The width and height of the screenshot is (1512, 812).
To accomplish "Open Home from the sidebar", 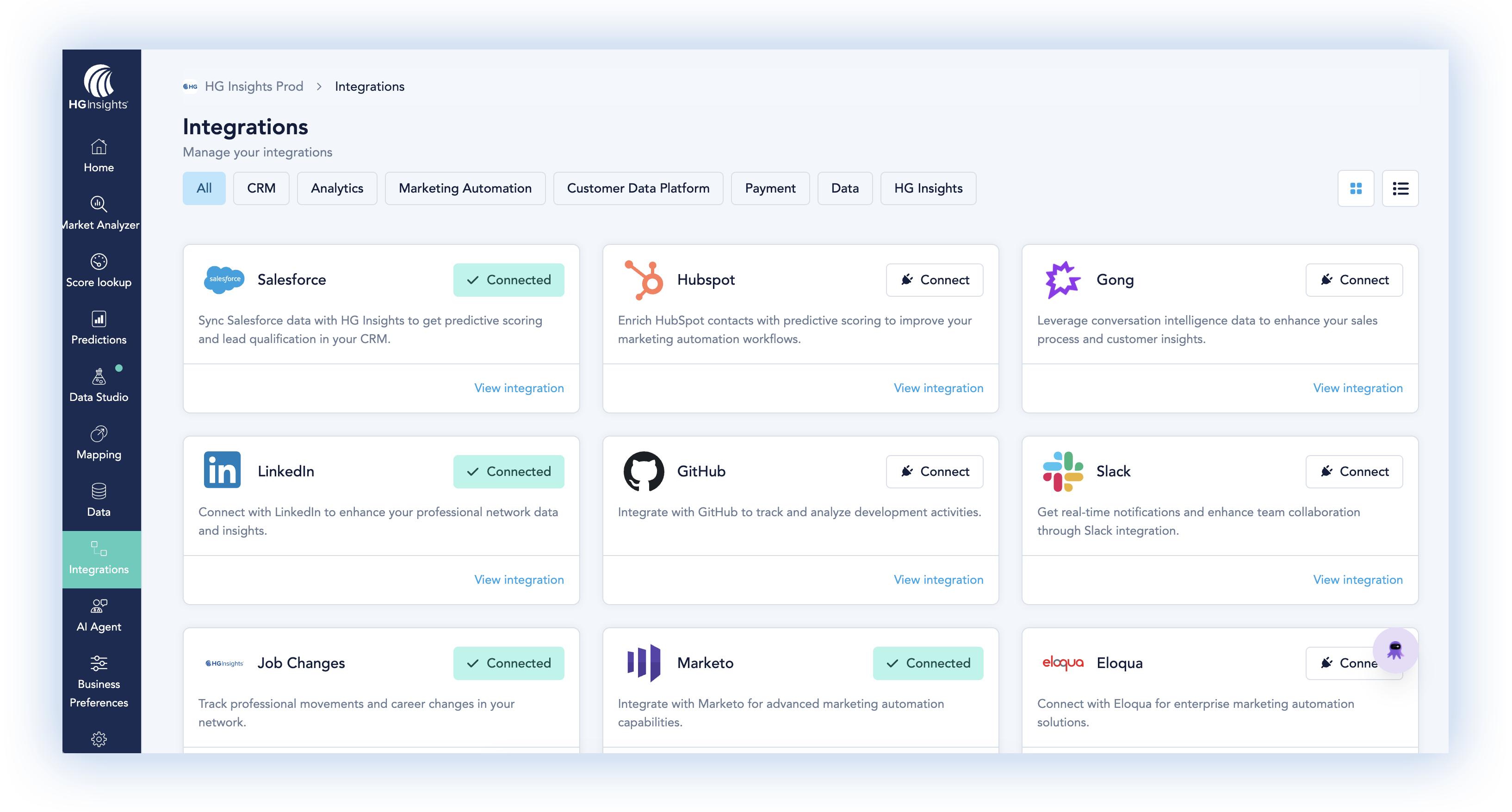I will pyautogui.click(x=99, y=156).
